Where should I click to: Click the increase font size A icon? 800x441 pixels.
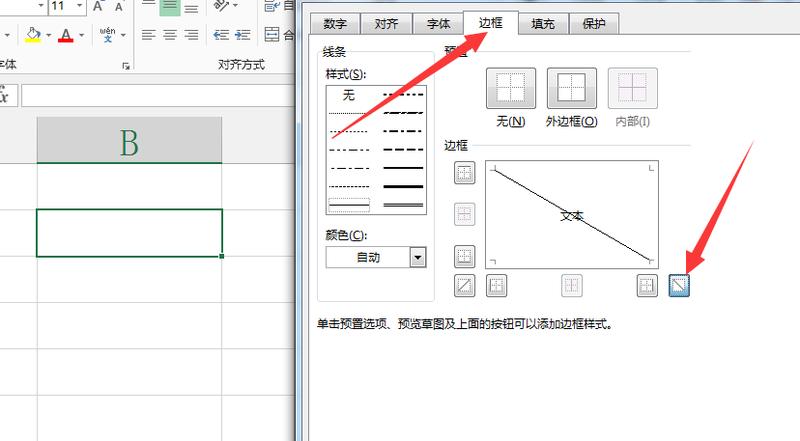point(98,6)
